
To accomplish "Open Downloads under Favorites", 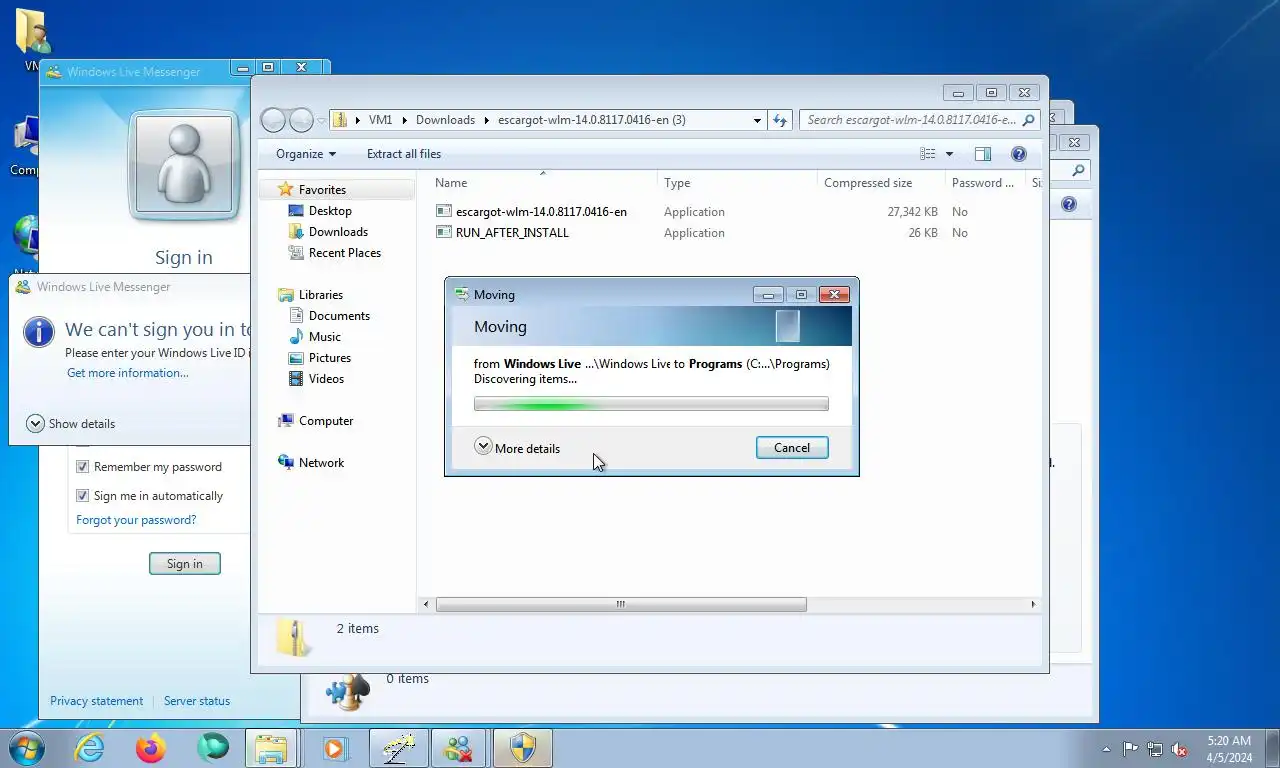I will (x=338, y=232).
